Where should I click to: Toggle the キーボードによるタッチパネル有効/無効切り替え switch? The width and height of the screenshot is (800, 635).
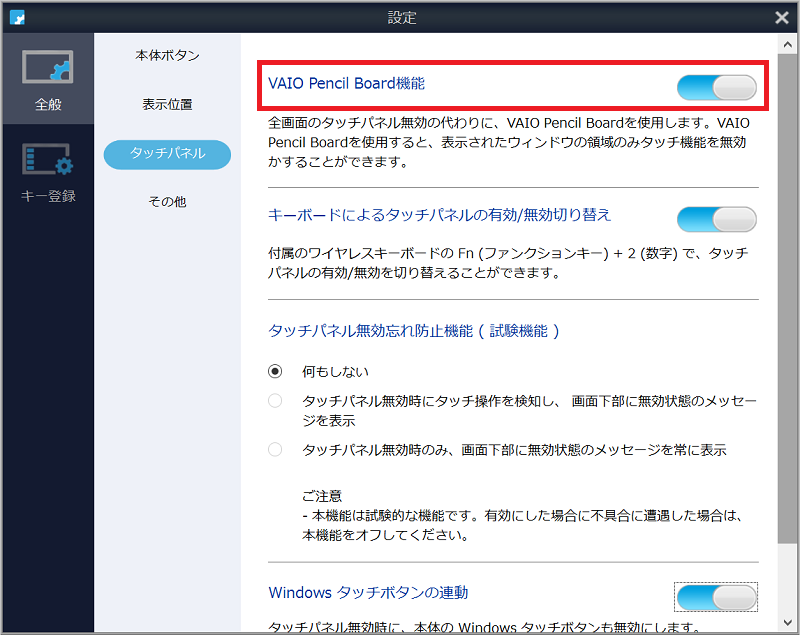coord(716,219)
